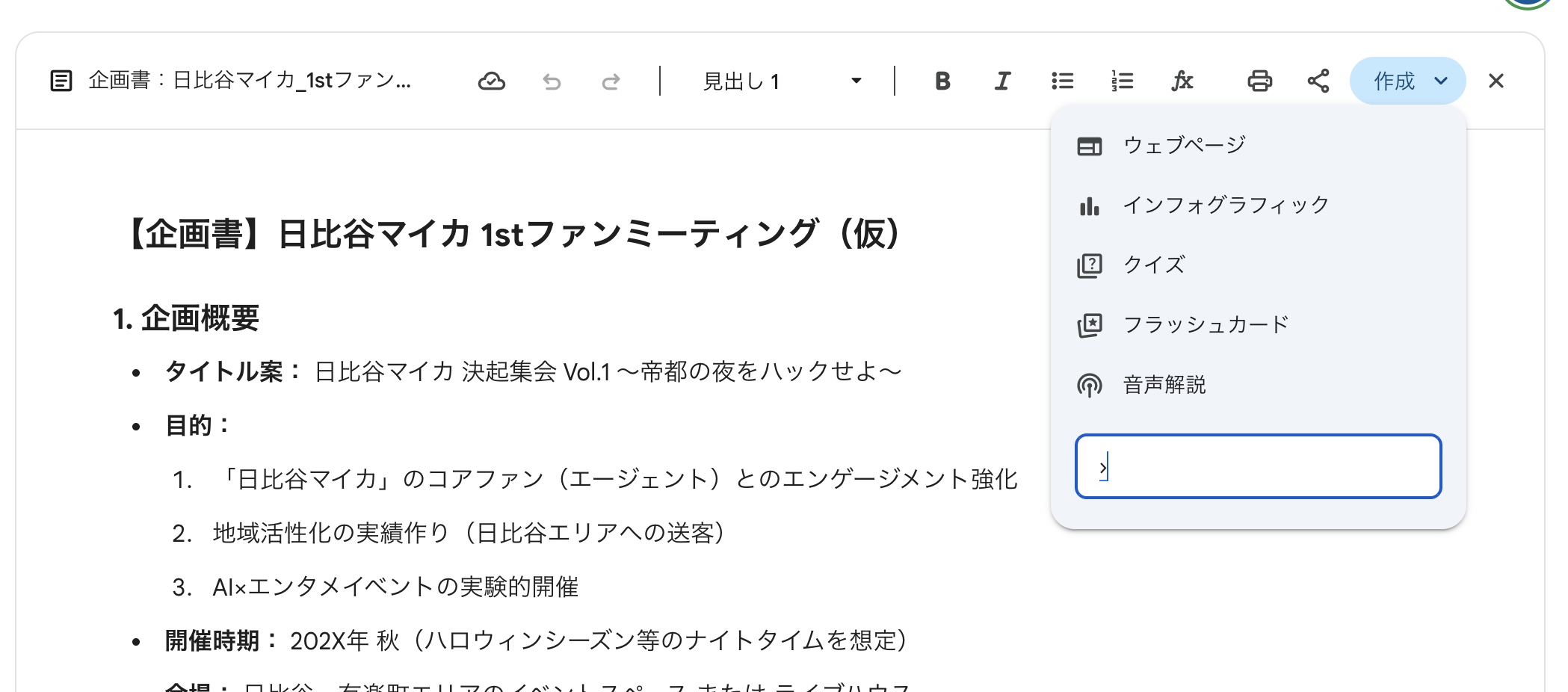
Task: Pick 音声解説 in the create menu
Action: pos(1164,385)
